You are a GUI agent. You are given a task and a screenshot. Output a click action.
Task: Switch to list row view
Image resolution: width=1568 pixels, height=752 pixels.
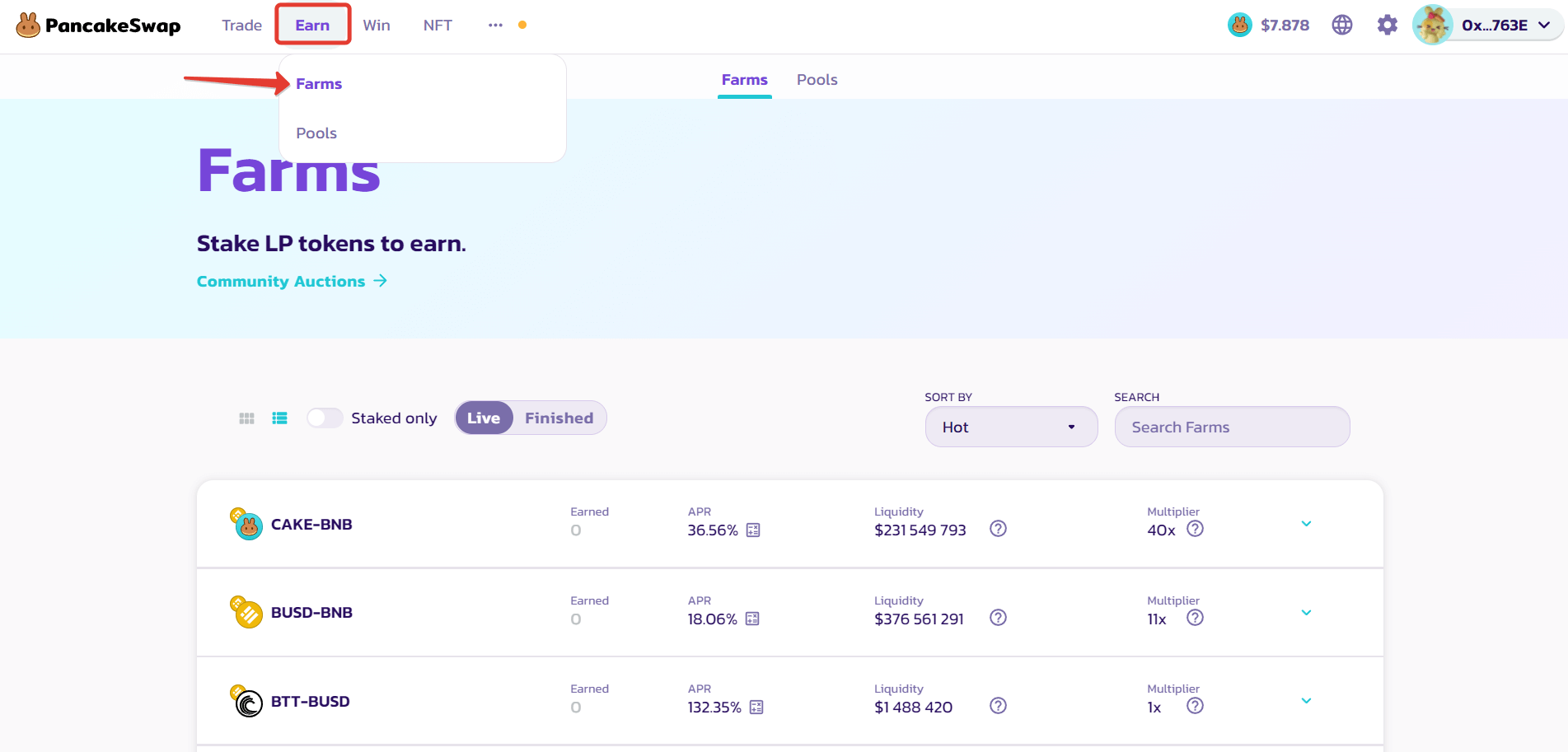[x=280, y=418]
